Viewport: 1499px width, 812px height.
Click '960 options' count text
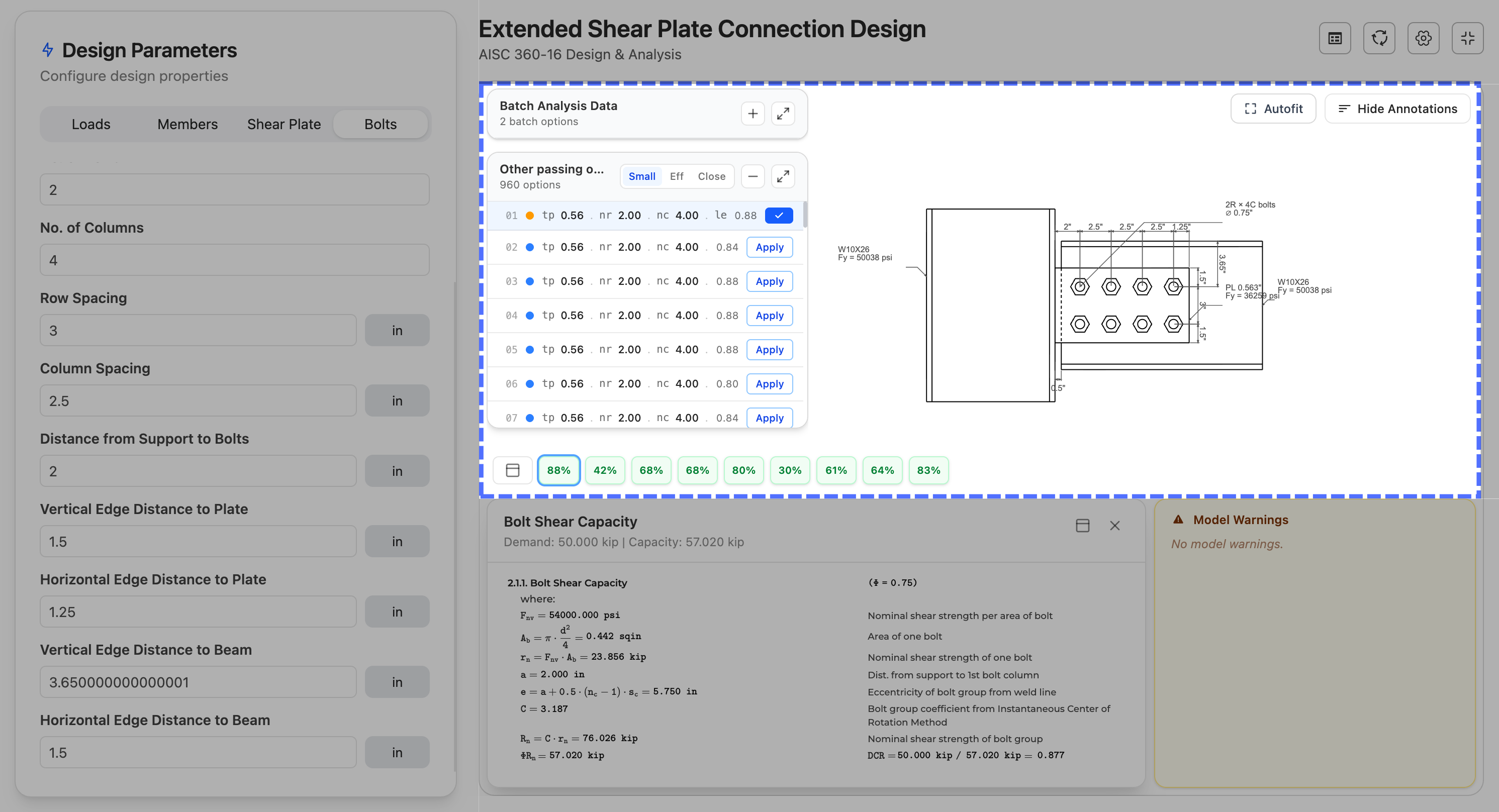529,185
